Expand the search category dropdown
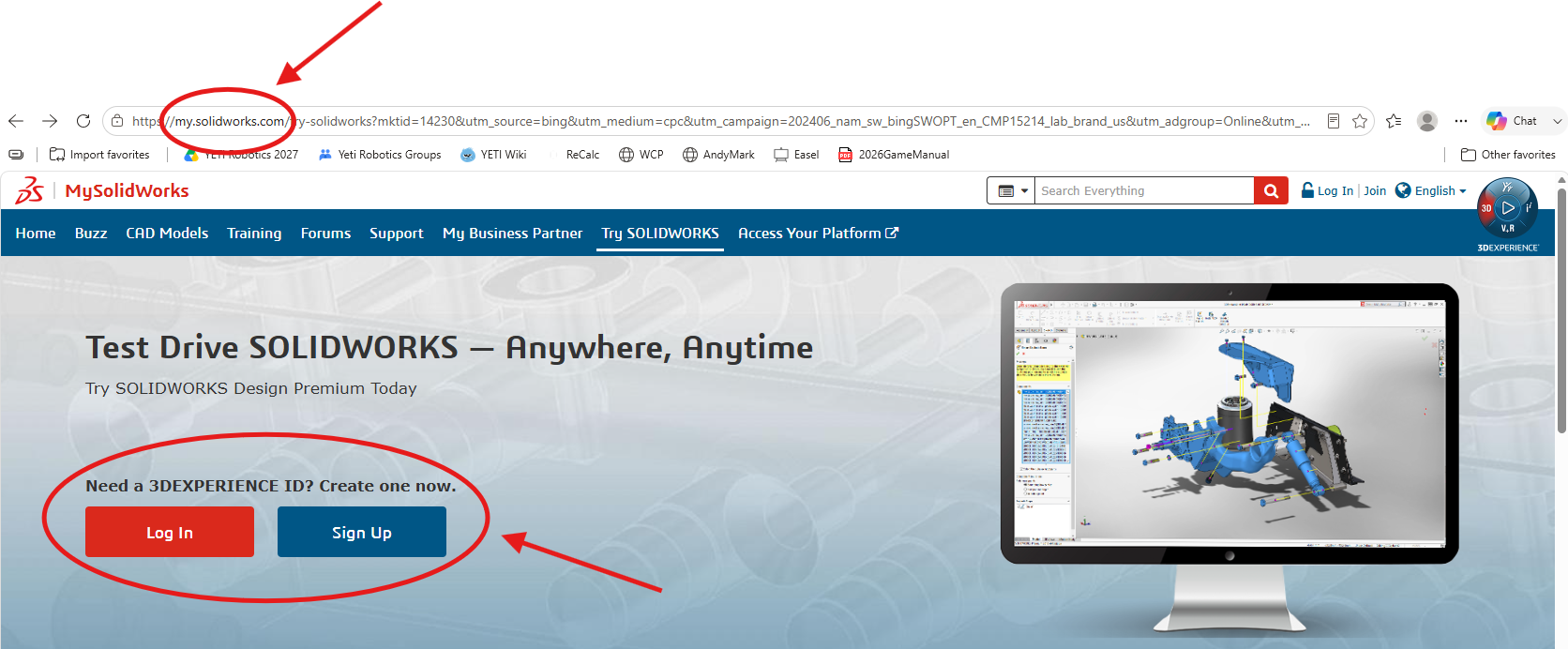Screen dimensions: 1568x649 click(1011, 190)
